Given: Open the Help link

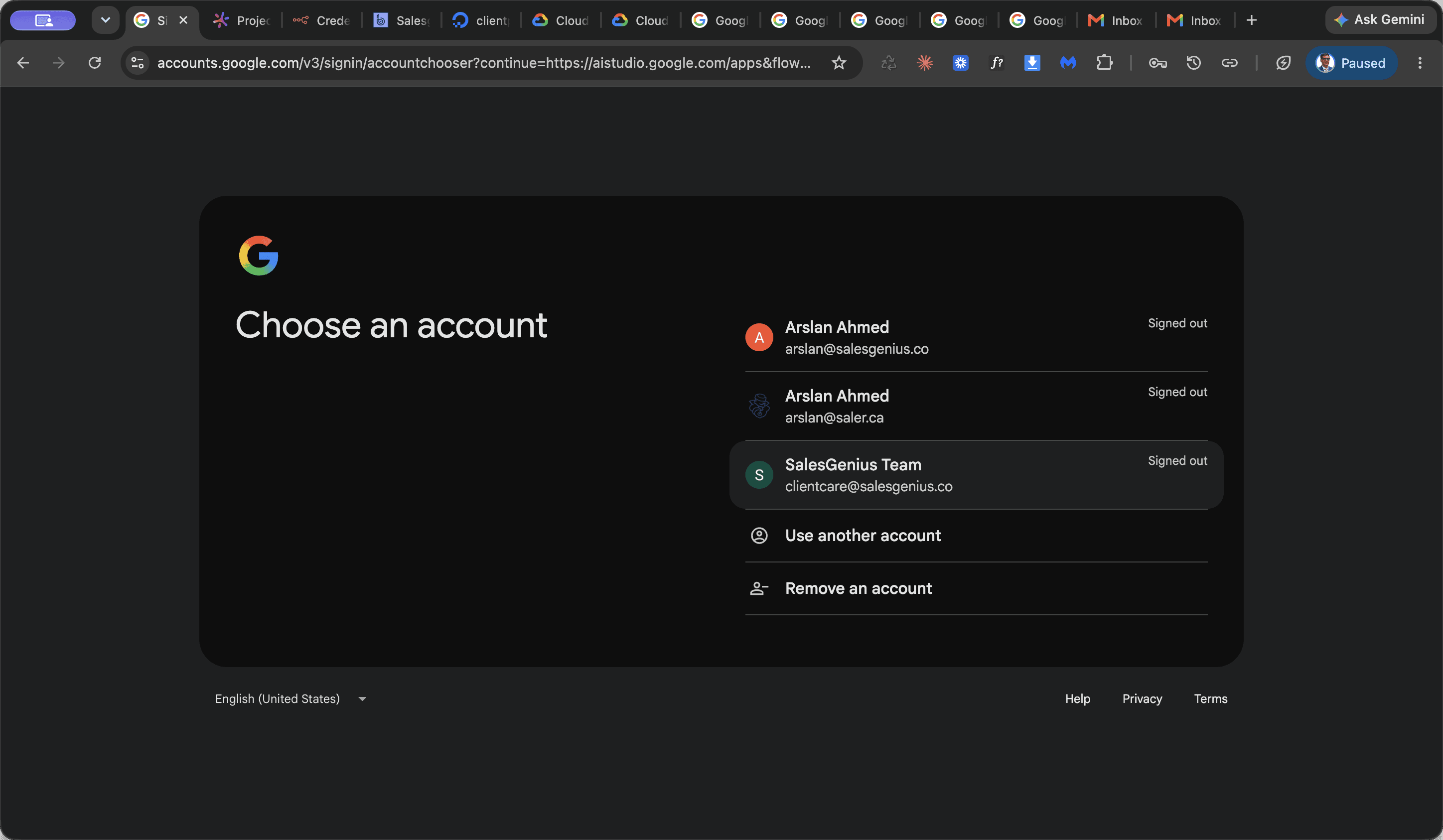Looking at the screenshot, I should (x=1077, y=699).
